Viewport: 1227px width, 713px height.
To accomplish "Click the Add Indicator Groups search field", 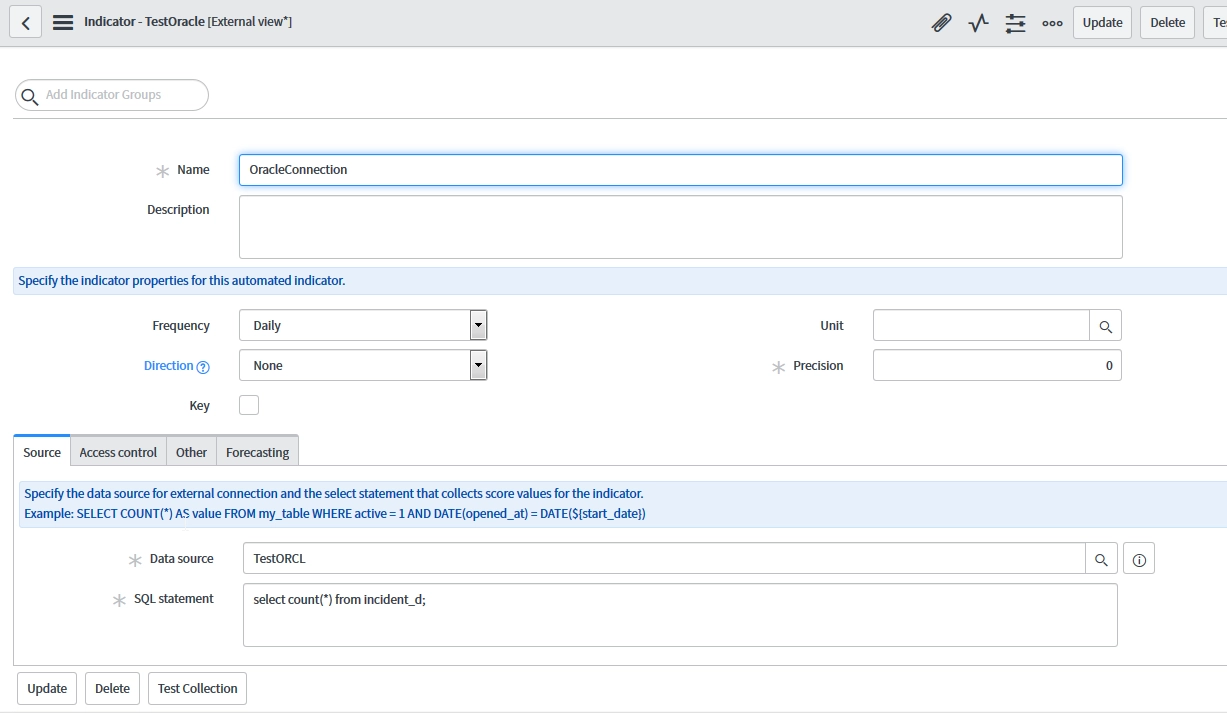I will (110, 95).
